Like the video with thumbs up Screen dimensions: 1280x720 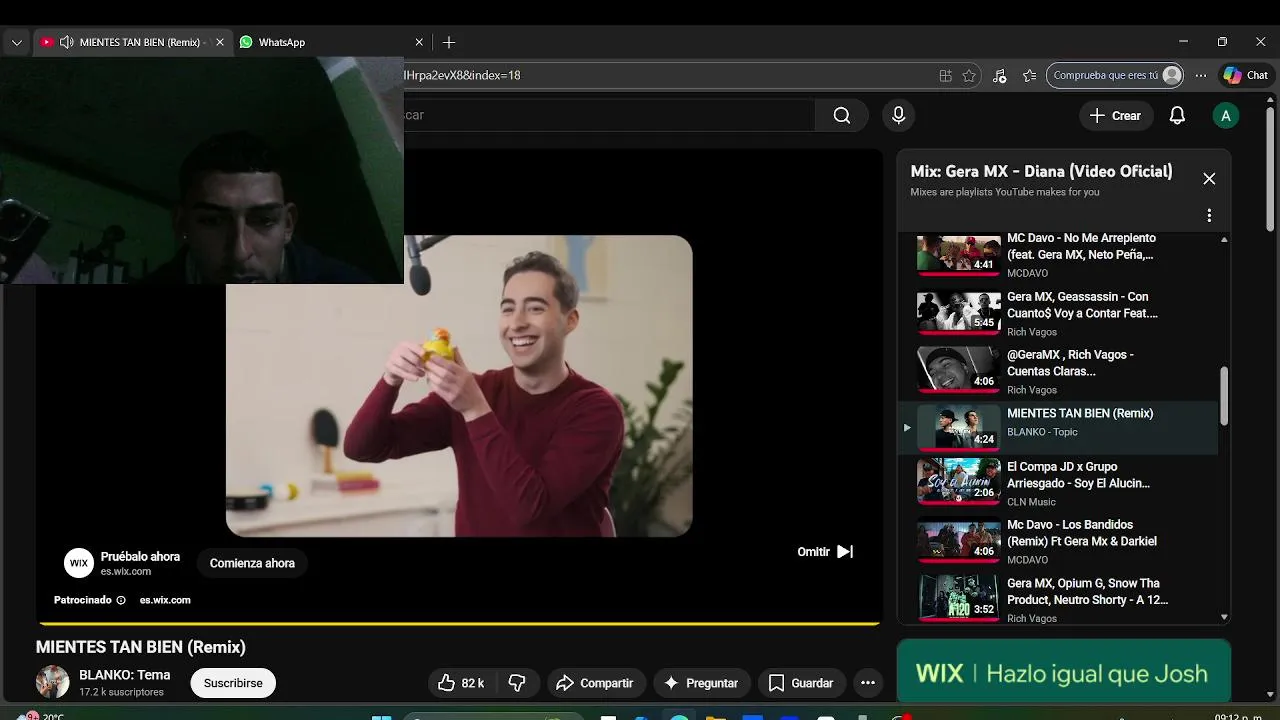(x=461, y=683)
